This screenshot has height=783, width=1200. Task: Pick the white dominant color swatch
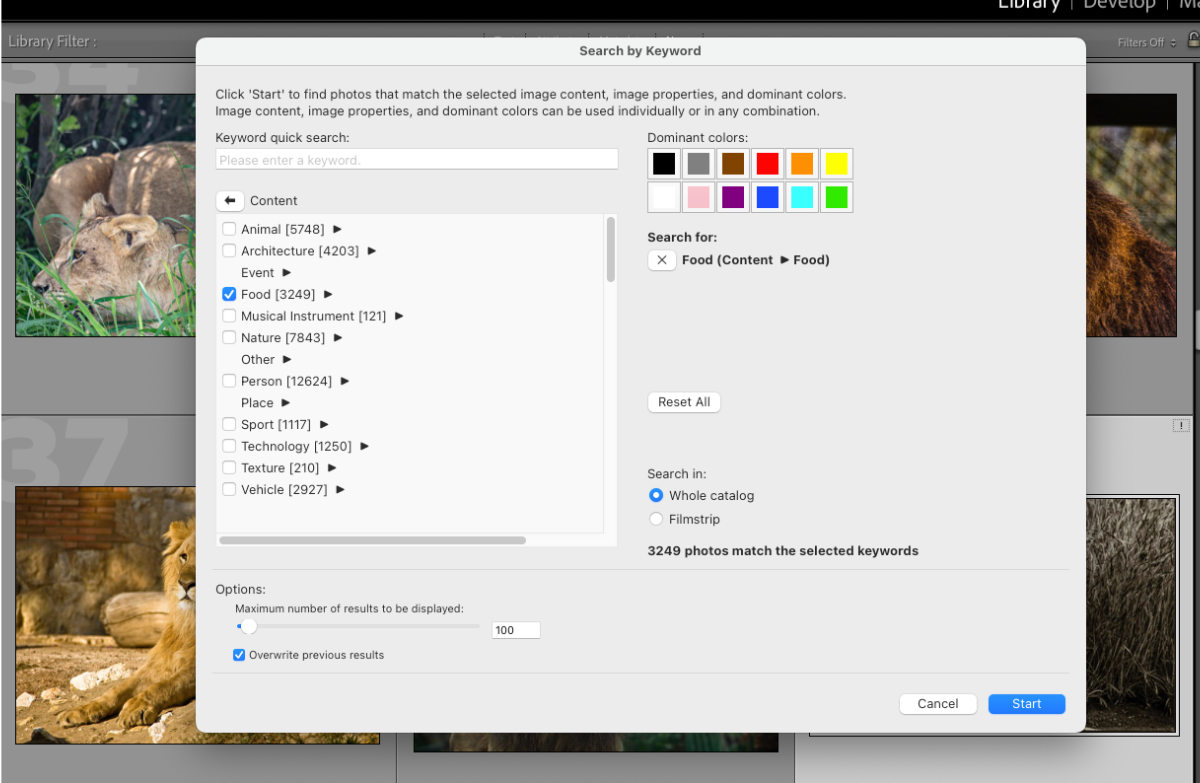[664, 197]
